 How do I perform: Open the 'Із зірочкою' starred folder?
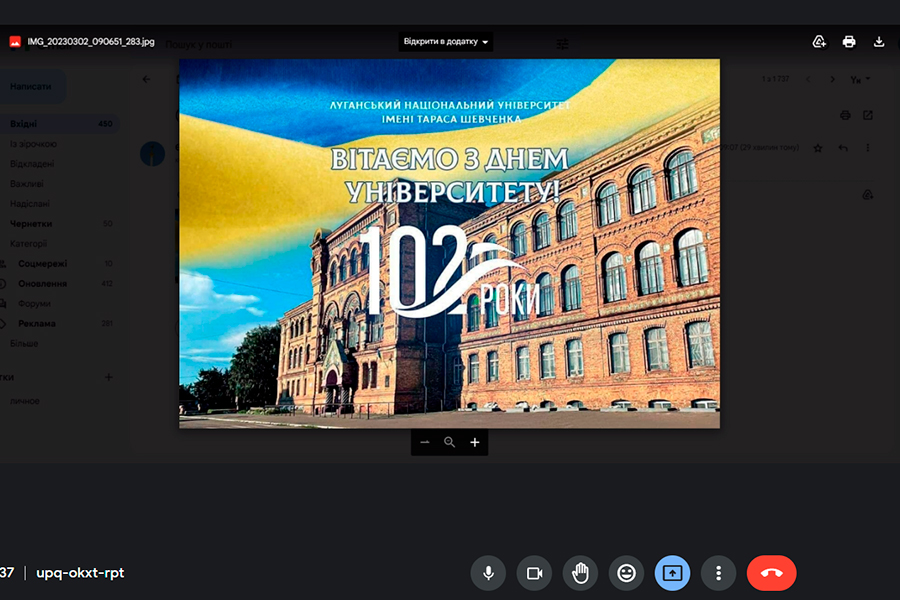[x=33, y=144]
